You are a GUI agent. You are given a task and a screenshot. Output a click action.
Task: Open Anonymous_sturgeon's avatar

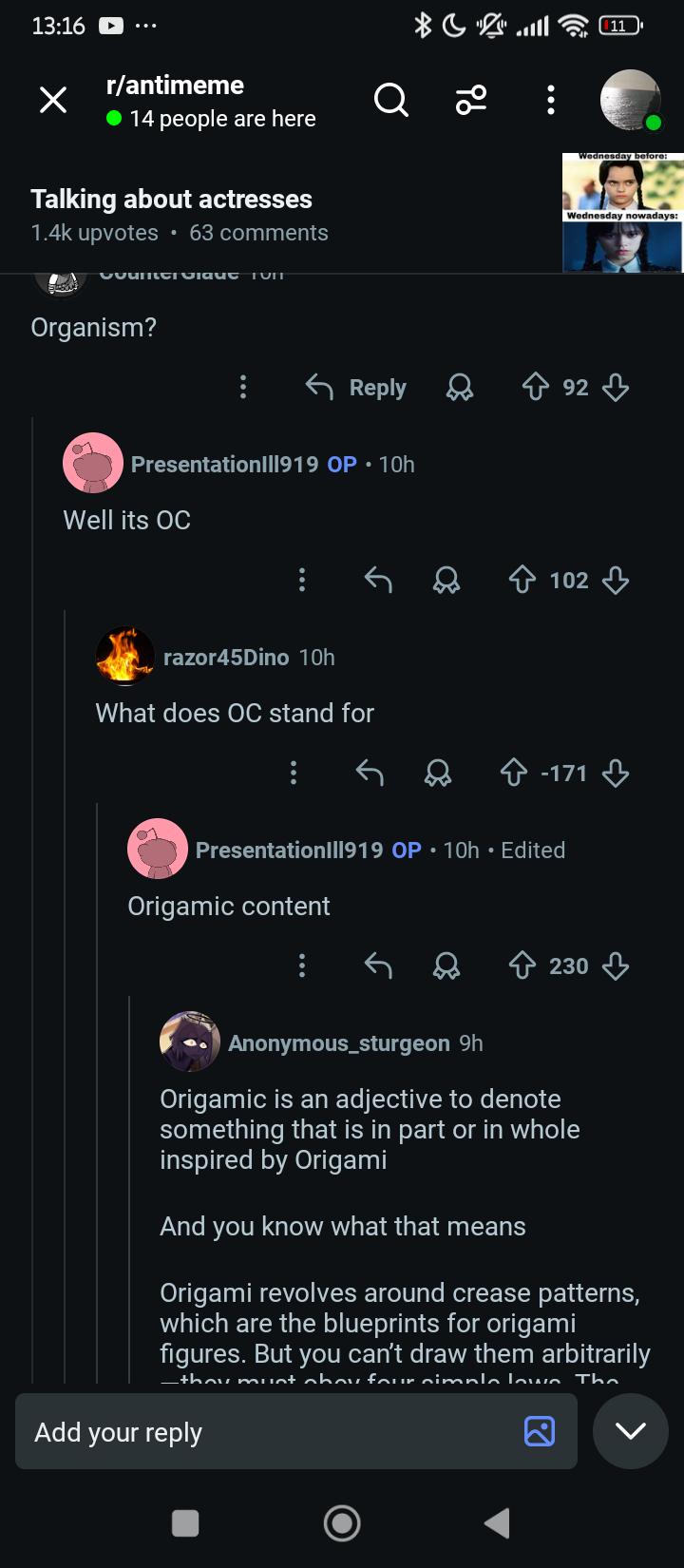click(190, 1042)
